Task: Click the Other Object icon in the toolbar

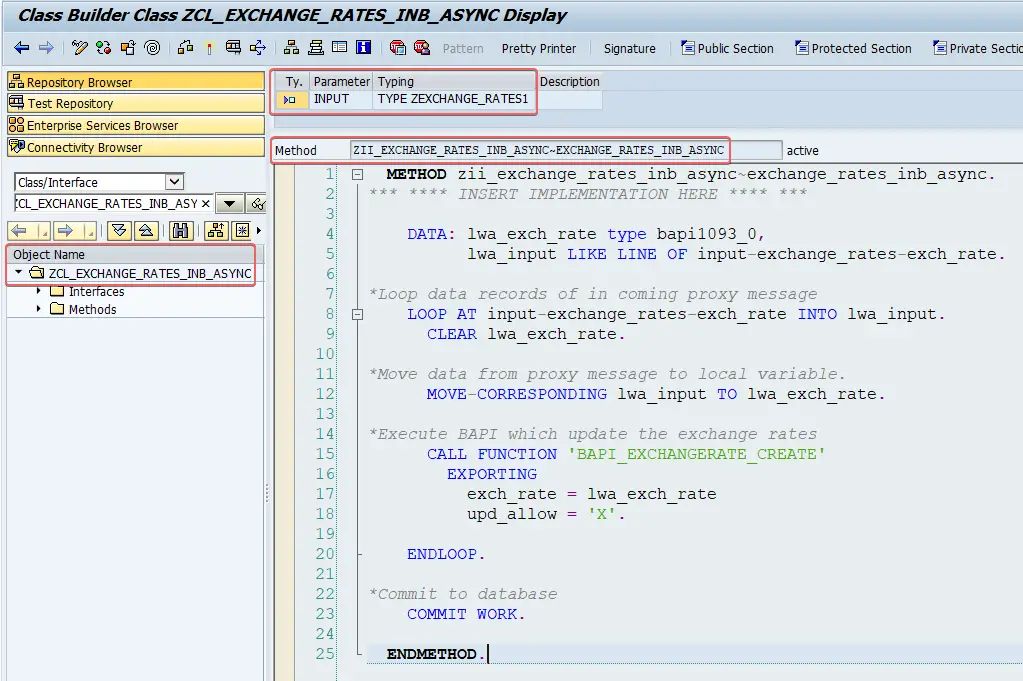Action: (128, 48)
